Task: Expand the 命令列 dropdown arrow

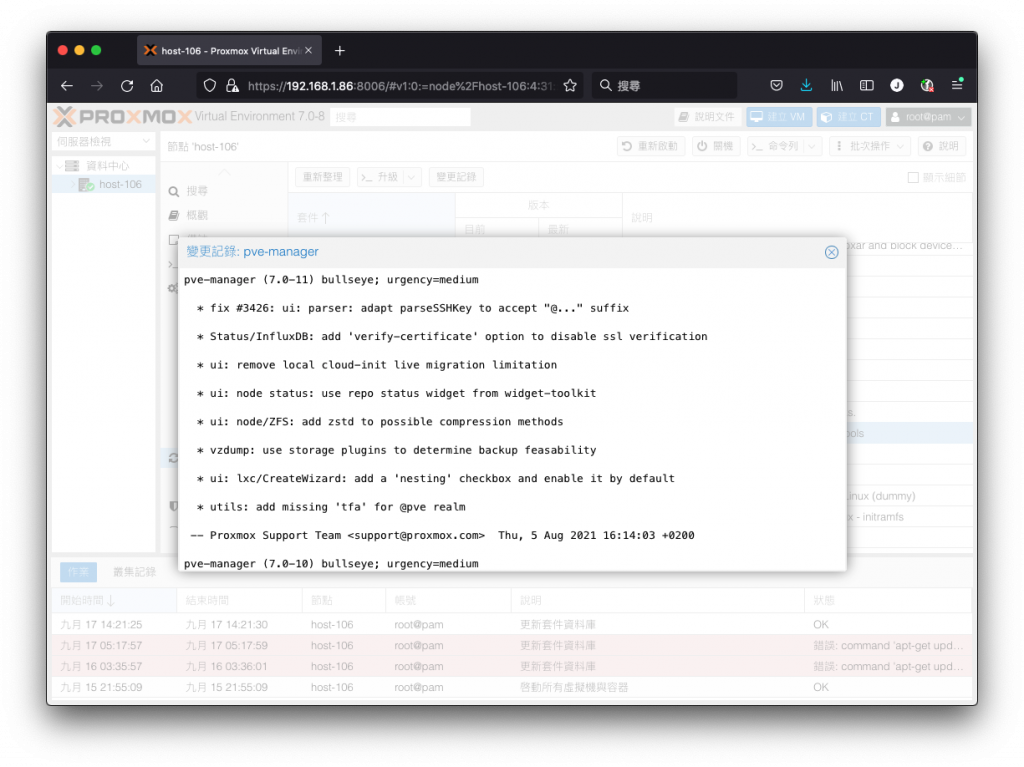Action: click(812, 146)
